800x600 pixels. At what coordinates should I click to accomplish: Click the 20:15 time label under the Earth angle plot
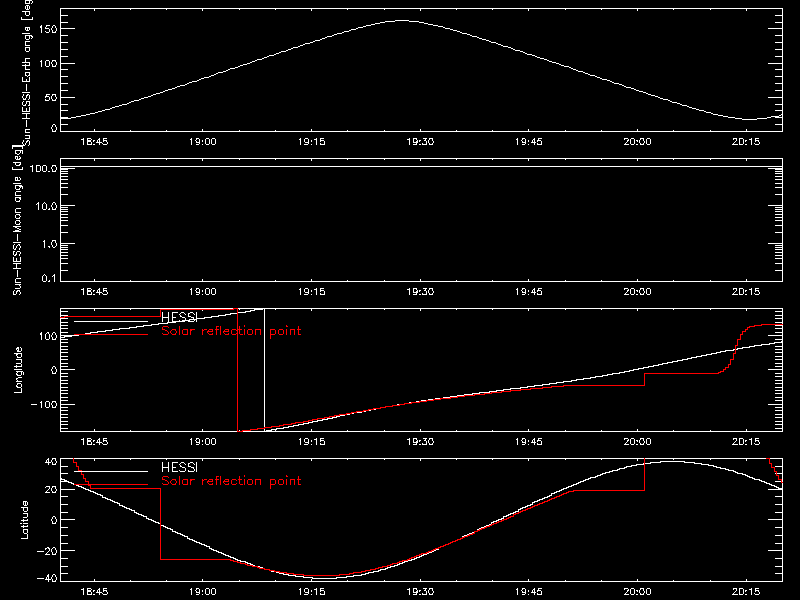[746, 141]
